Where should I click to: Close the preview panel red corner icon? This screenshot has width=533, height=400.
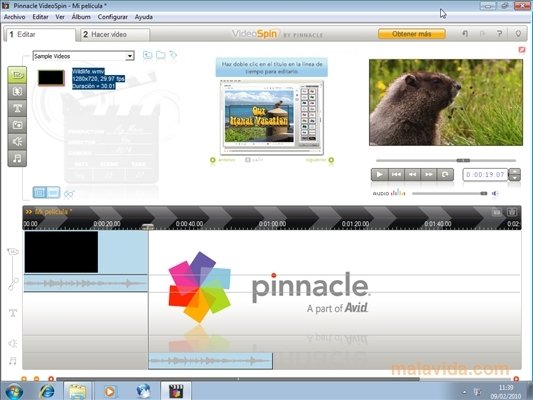pyautogui.click(x=522, y=50)
